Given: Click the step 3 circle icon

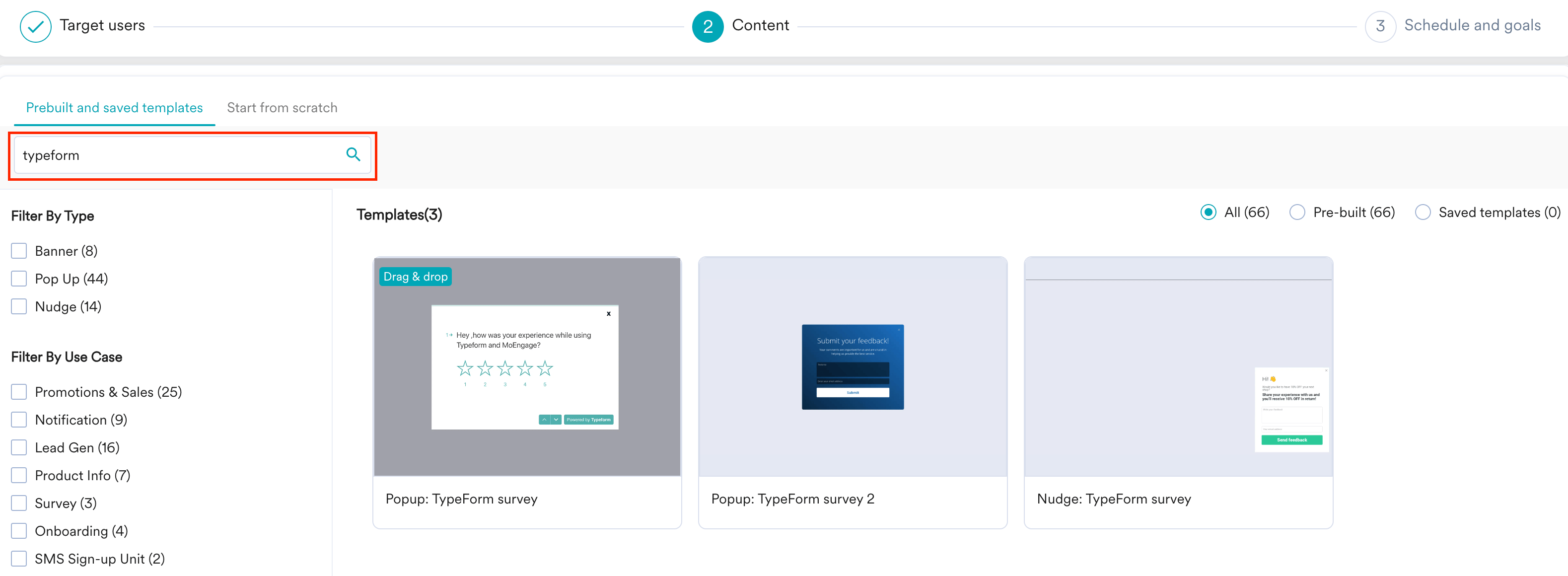Looking at the screenshot, I should point(1380,27).
